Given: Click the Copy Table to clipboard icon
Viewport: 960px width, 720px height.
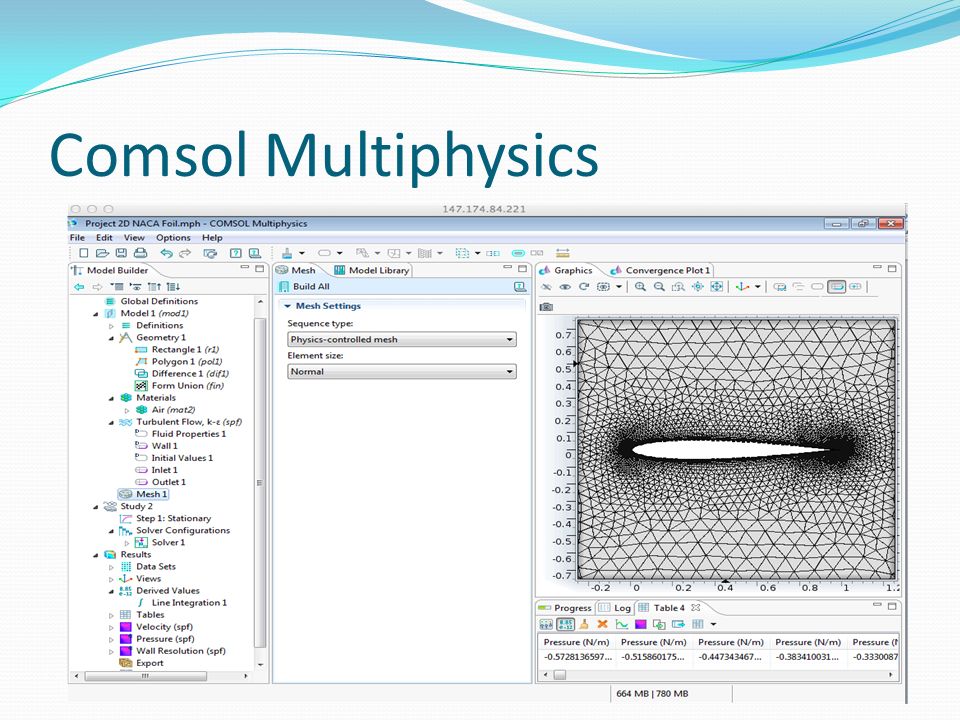Looking at the screenshot, I should pyautogui.click(x=659, y=624).
